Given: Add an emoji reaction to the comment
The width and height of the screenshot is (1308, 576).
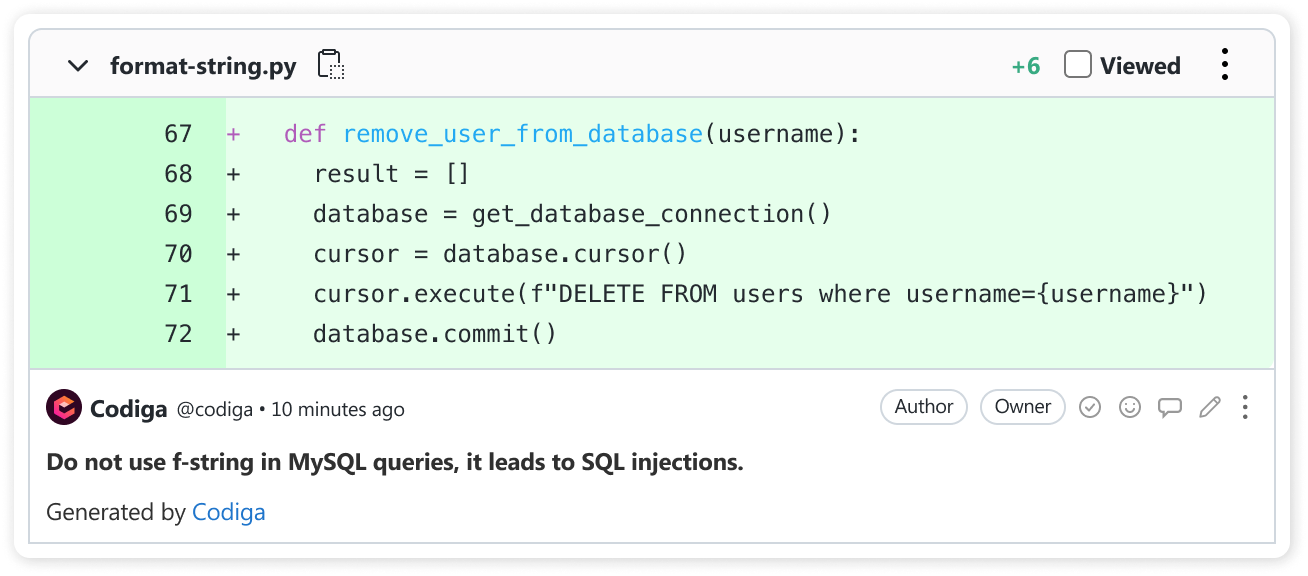Looking at the screenshot, I should pos(1130,407).
